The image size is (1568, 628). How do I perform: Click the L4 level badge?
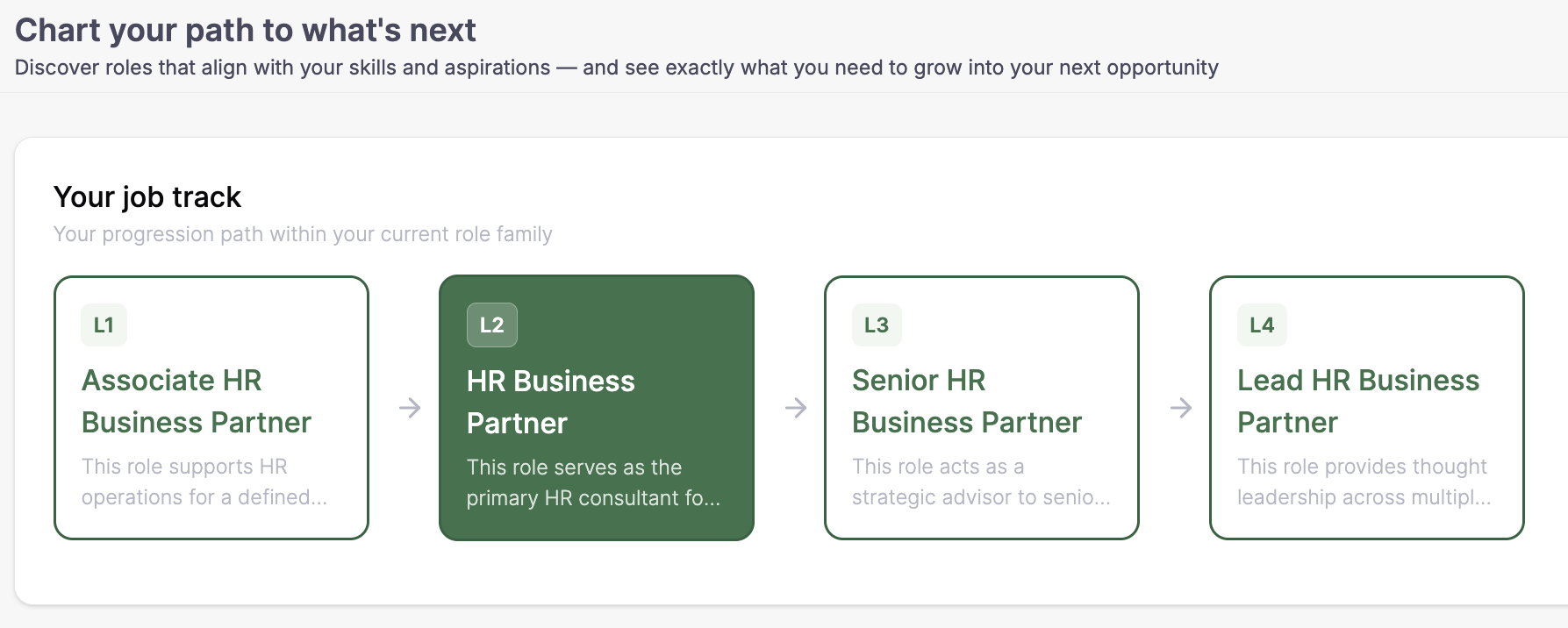(x=1262, y=325)
